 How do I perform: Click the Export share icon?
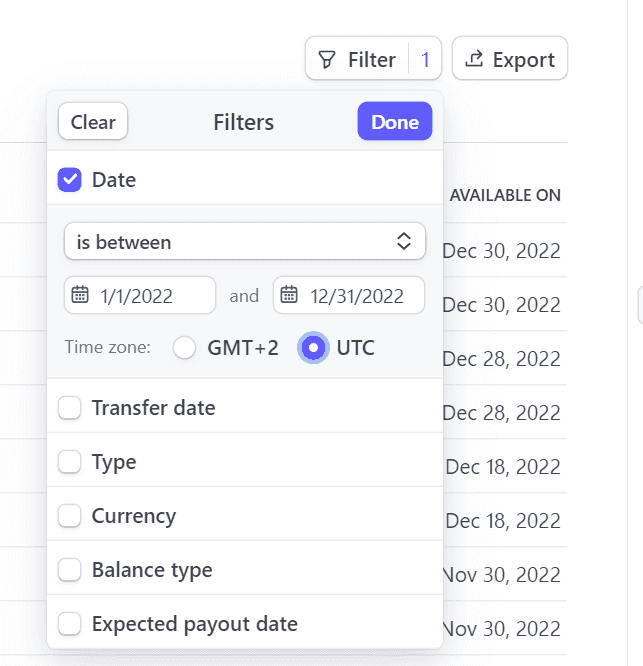(475, 60)
